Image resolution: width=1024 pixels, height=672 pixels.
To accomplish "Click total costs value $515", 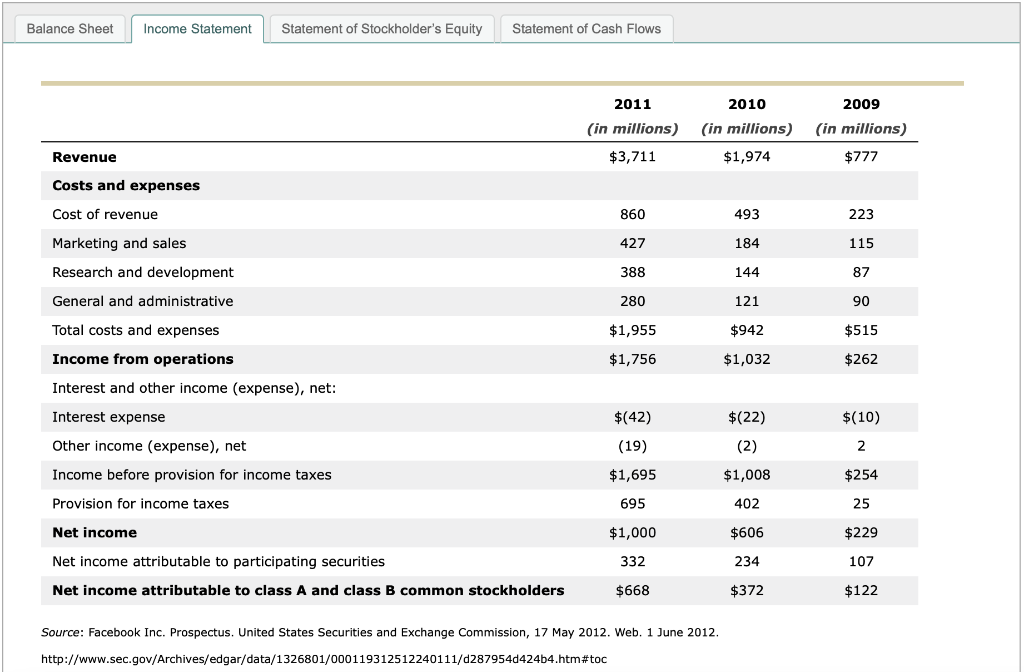I will (x=861, y=330).
